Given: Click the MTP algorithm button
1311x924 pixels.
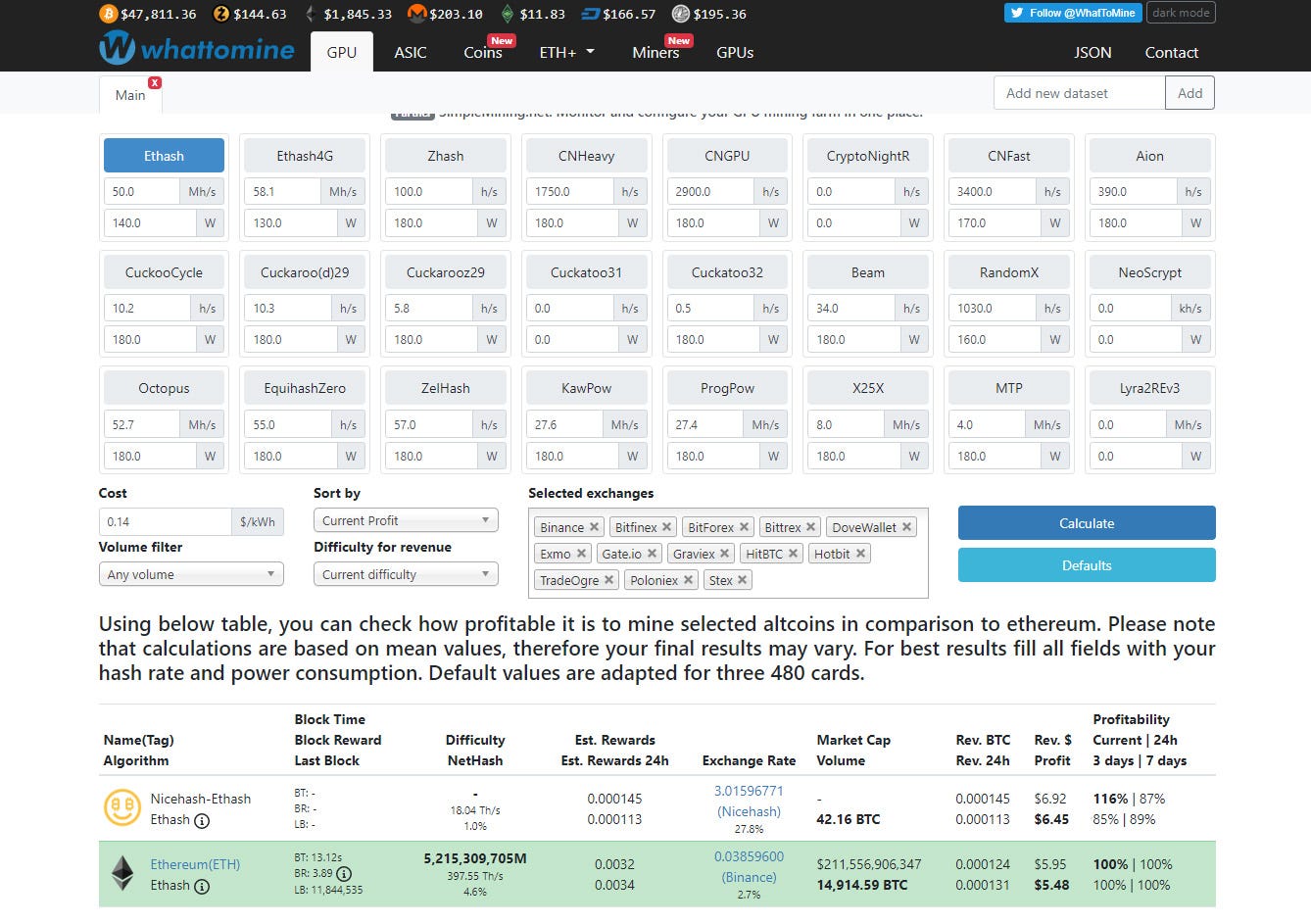Looking at the screenshot, I should click(1009, 388).
